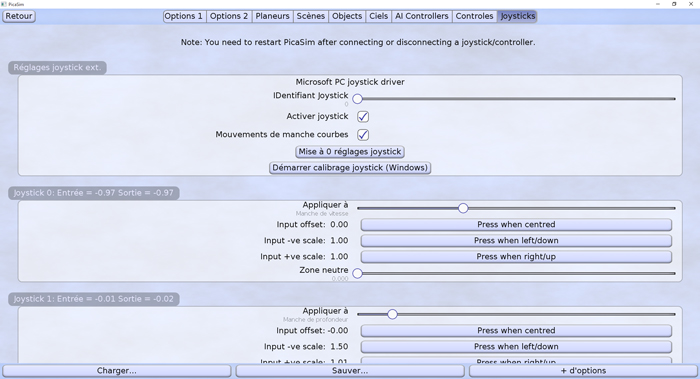Viewport: 700px width, 379px height.
Task: Click the IDentifiant Joystick slider handle
Action: pyautogui.click(x=358, y=99)
